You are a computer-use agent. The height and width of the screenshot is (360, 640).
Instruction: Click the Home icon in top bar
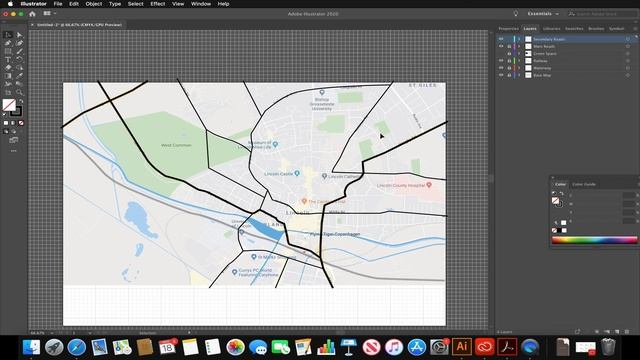click(x=32, y=13)
